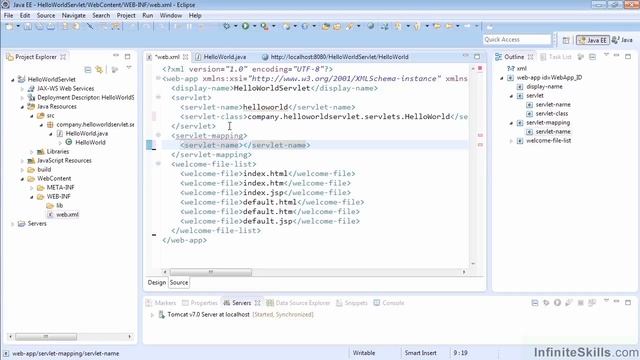Open the Task List tab
The width and height of the screenshot is (640, 360).
[x=556, y=57]
